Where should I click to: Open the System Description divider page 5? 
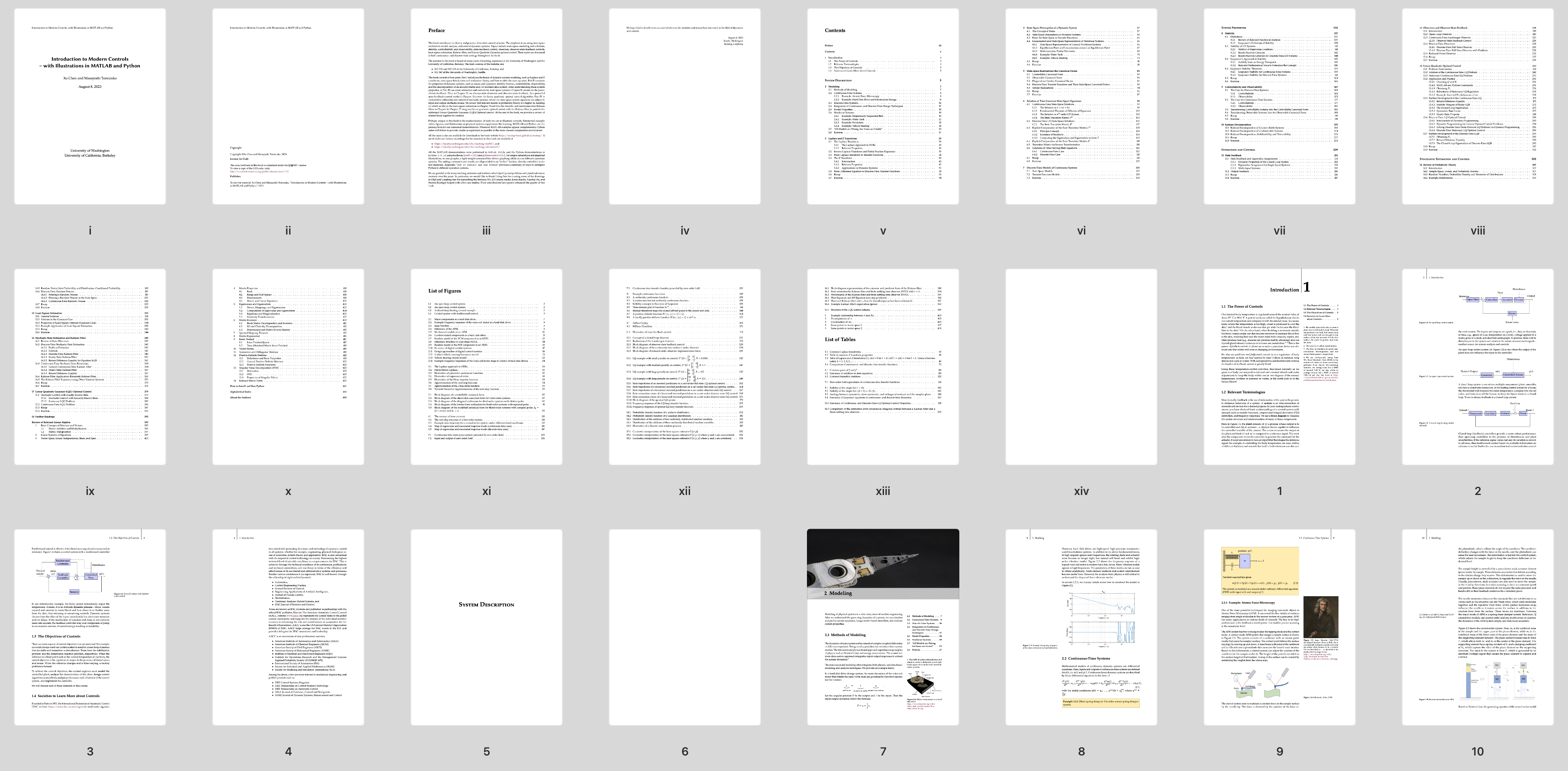click(486, 627)
